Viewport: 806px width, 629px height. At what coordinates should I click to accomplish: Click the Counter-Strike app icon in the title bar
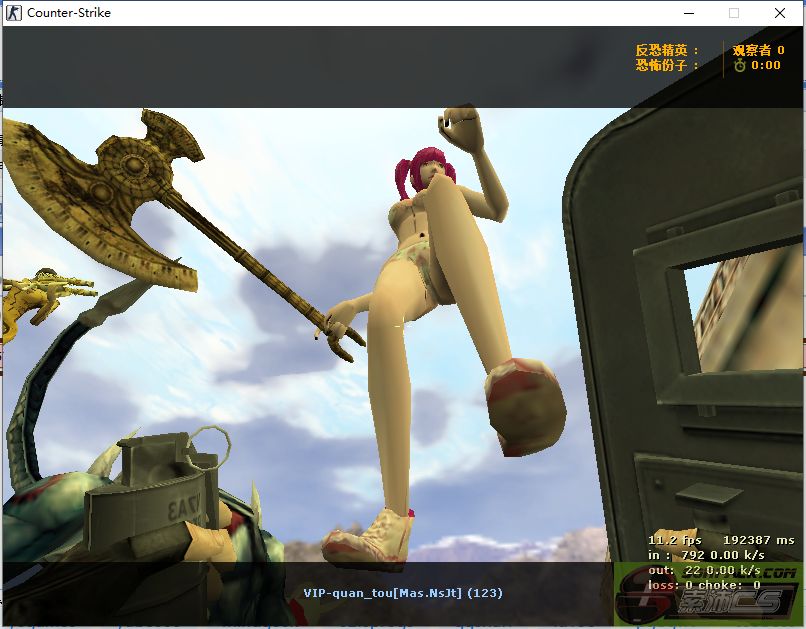click(13, 13)
